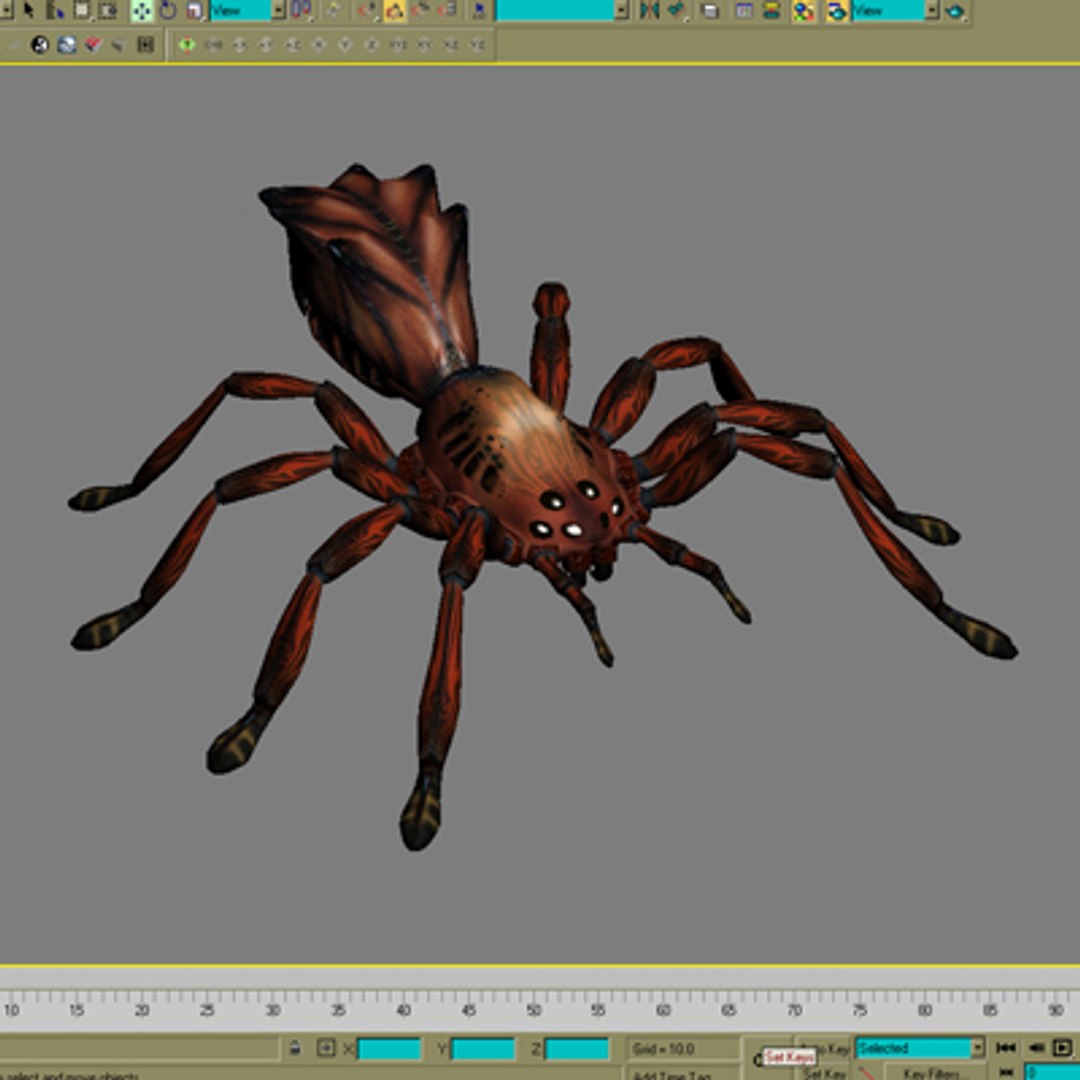Click the X coordinate input field

tap(388, 1049)
